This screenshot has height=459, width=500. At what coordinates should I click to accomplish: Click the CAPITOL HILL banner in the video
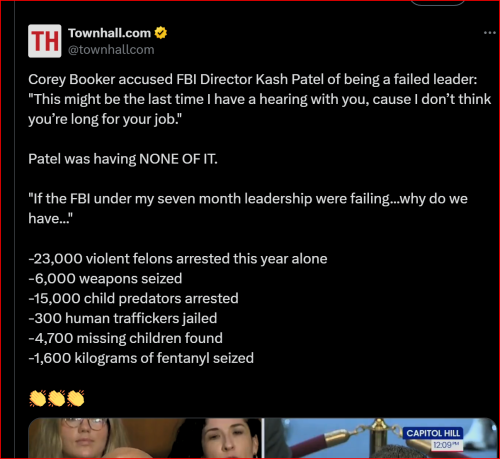click(433, 433)
